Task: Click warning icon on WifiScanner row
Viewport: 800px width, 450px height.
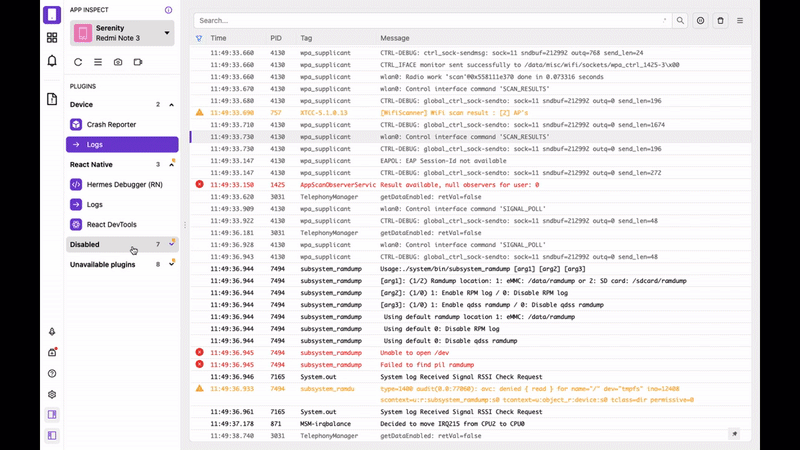Action: (x=199, y=112)
